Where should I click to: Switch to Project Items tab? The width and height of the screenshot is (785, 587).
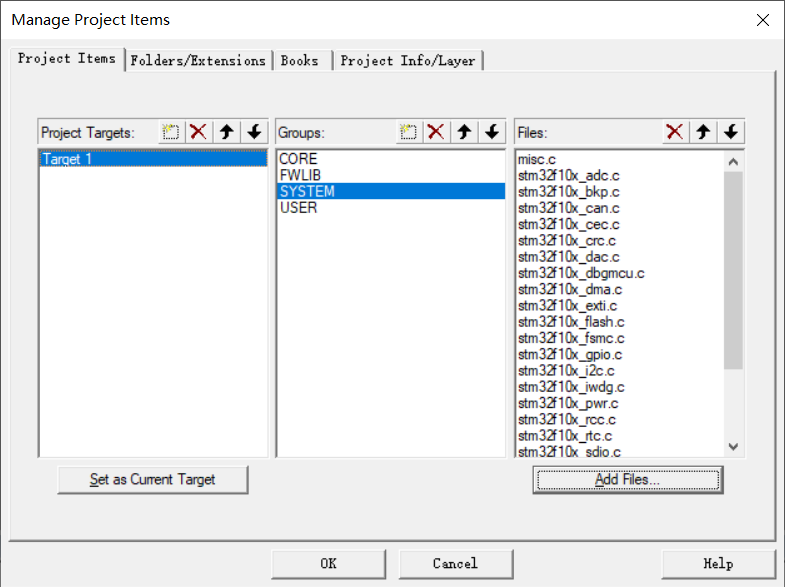(67, 59)
